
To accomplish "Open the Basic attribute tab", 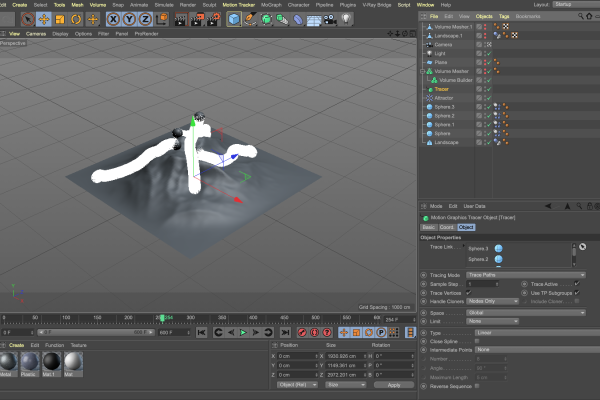I will tap(429, 227).
